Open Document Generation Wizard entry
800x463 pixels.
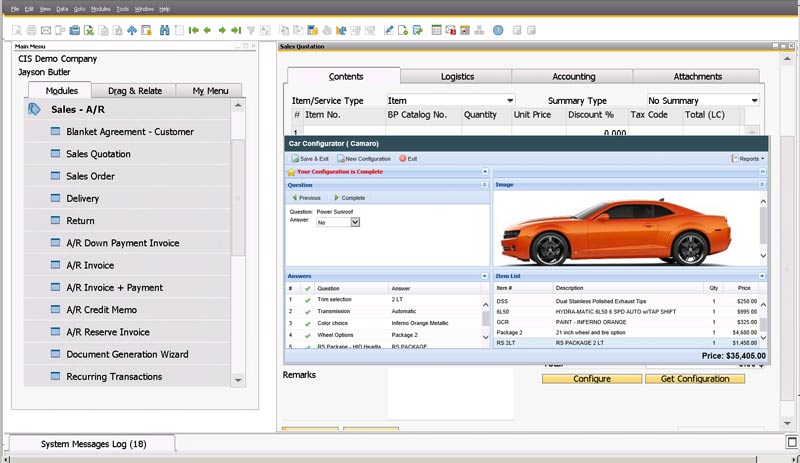coord(127,354)
